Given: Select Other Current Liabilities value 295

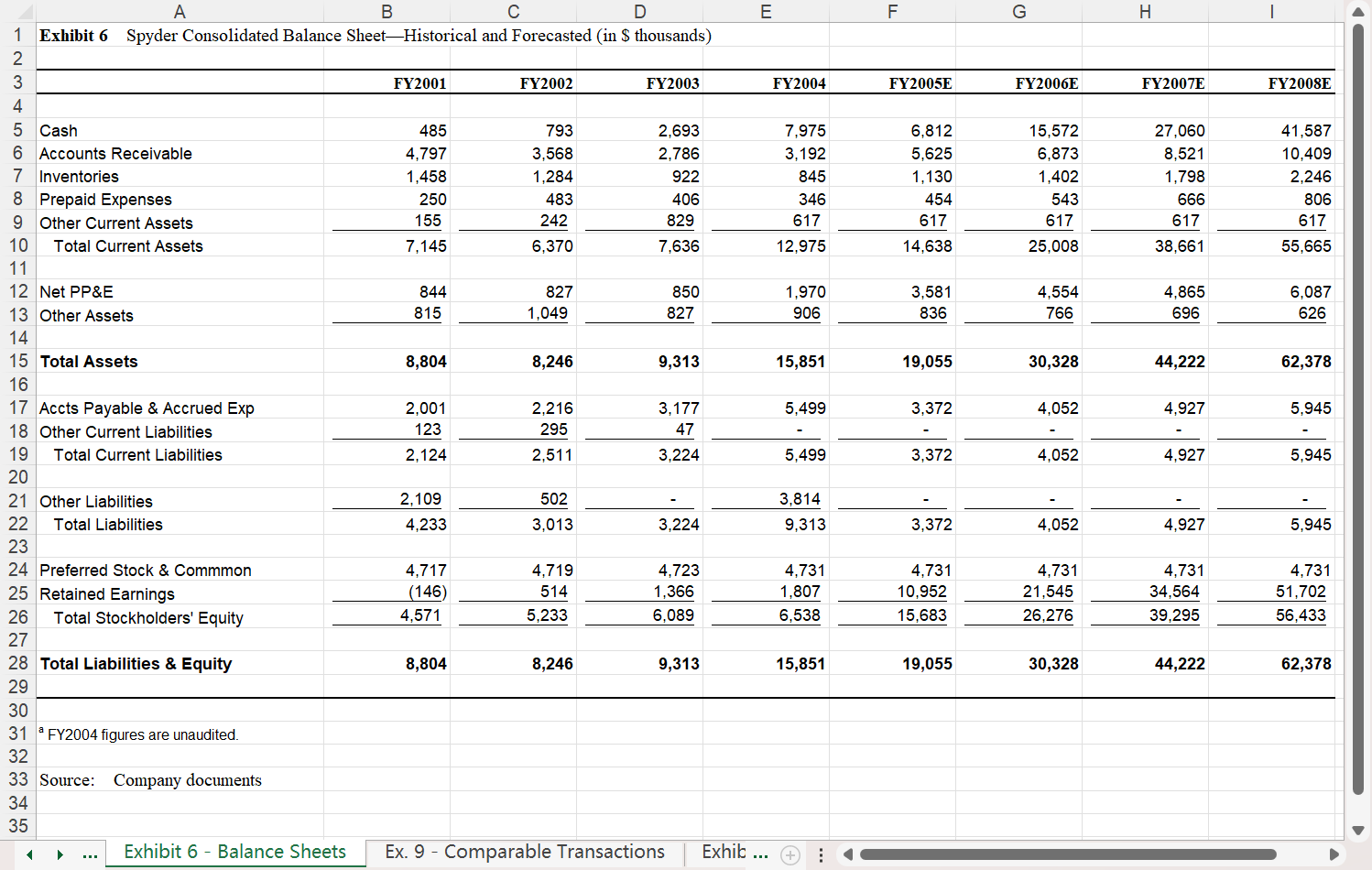Looking at the screenshot, I should tap(513, 430).
